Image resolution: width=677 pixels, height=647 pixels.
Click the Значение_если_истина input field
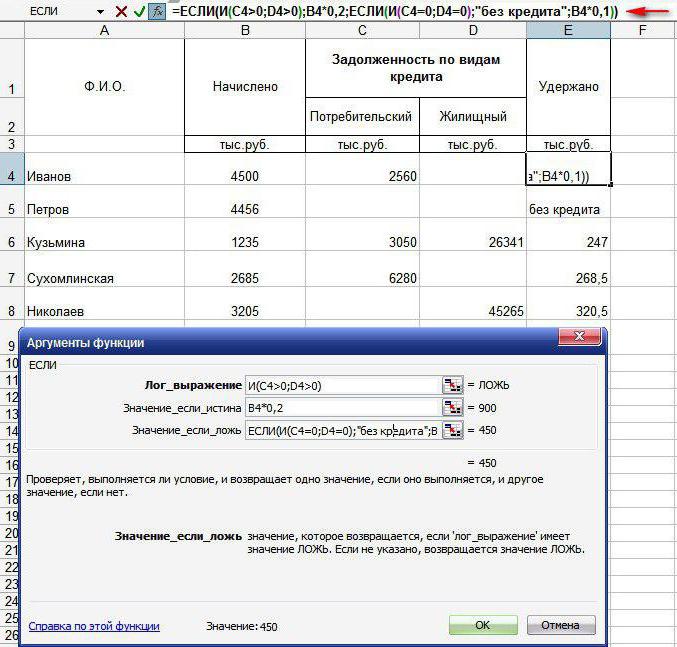(343, 408)
